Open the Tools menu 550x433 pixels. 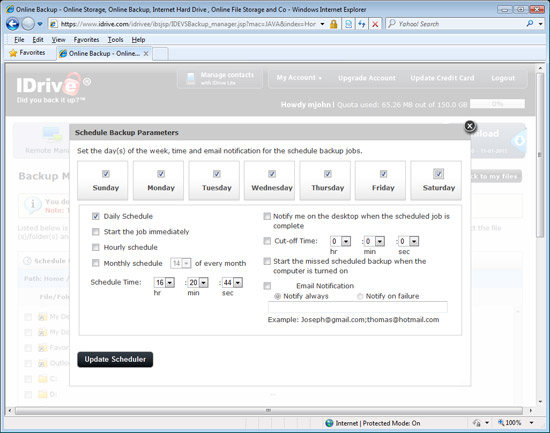115,40
